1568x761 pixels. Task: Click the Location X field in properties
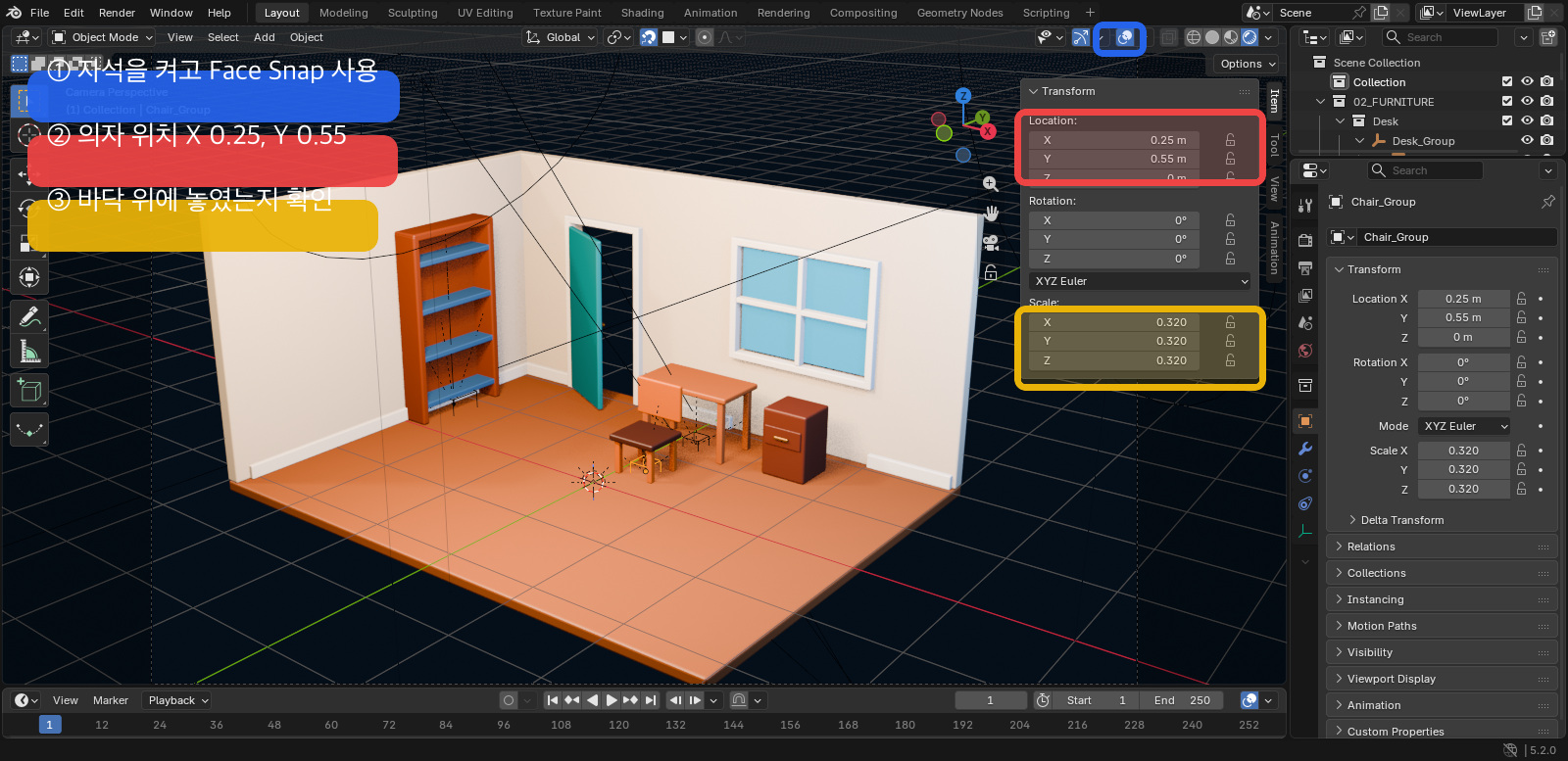[x=1463, y=299]
